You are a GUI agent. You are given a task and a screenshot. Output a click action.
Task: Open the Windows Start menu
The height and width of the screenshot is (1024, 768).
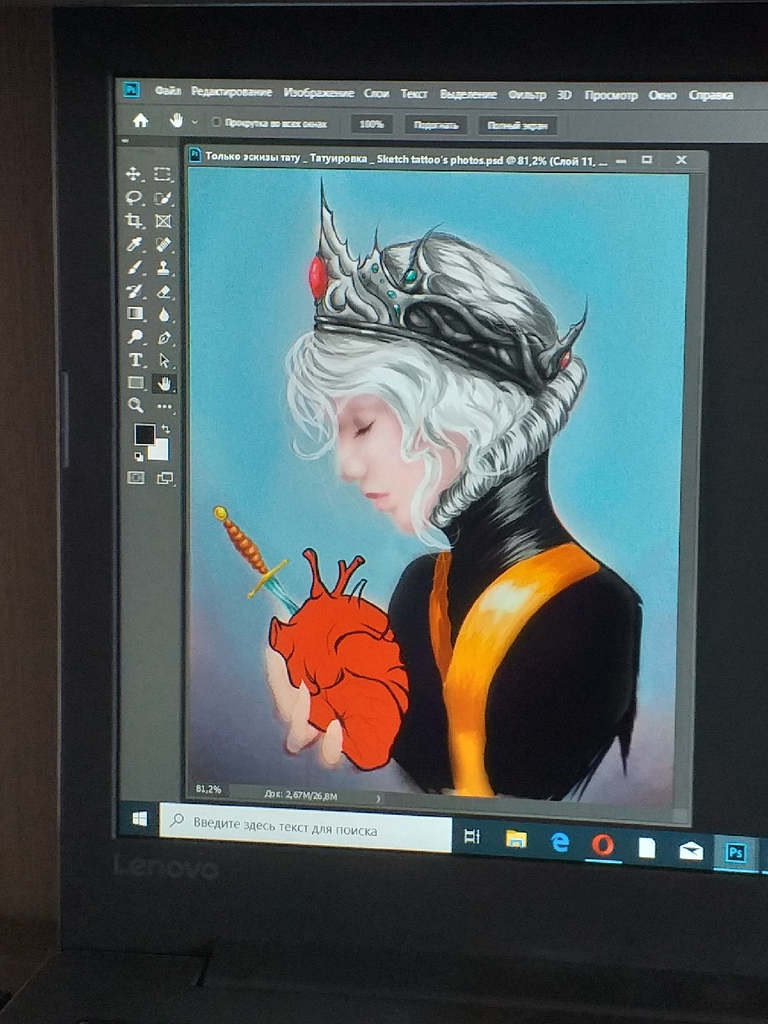tap(139, 818)
